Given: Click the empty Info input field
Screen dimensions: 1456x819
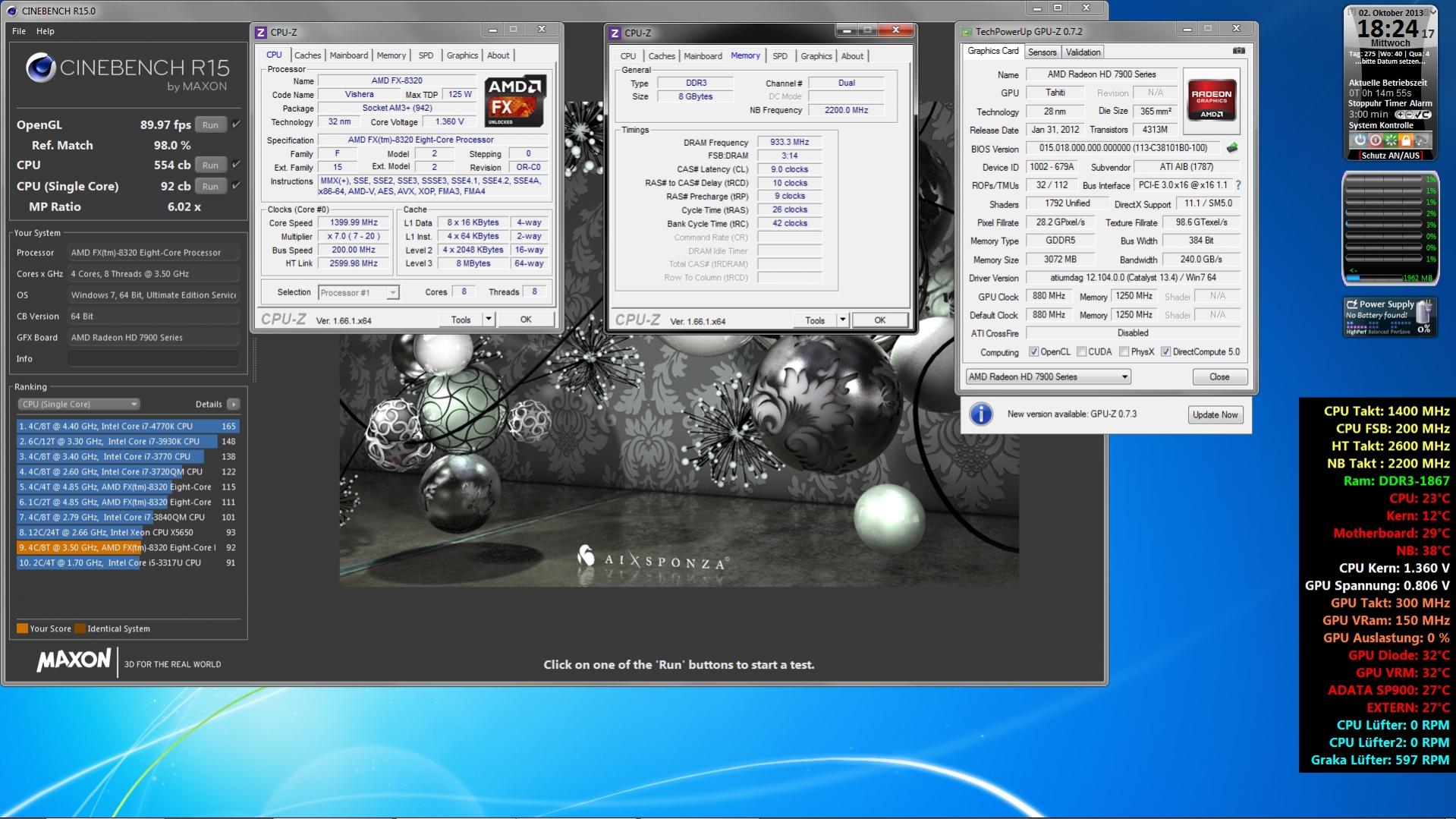Looking at the screenshot, I should (153, 359).
